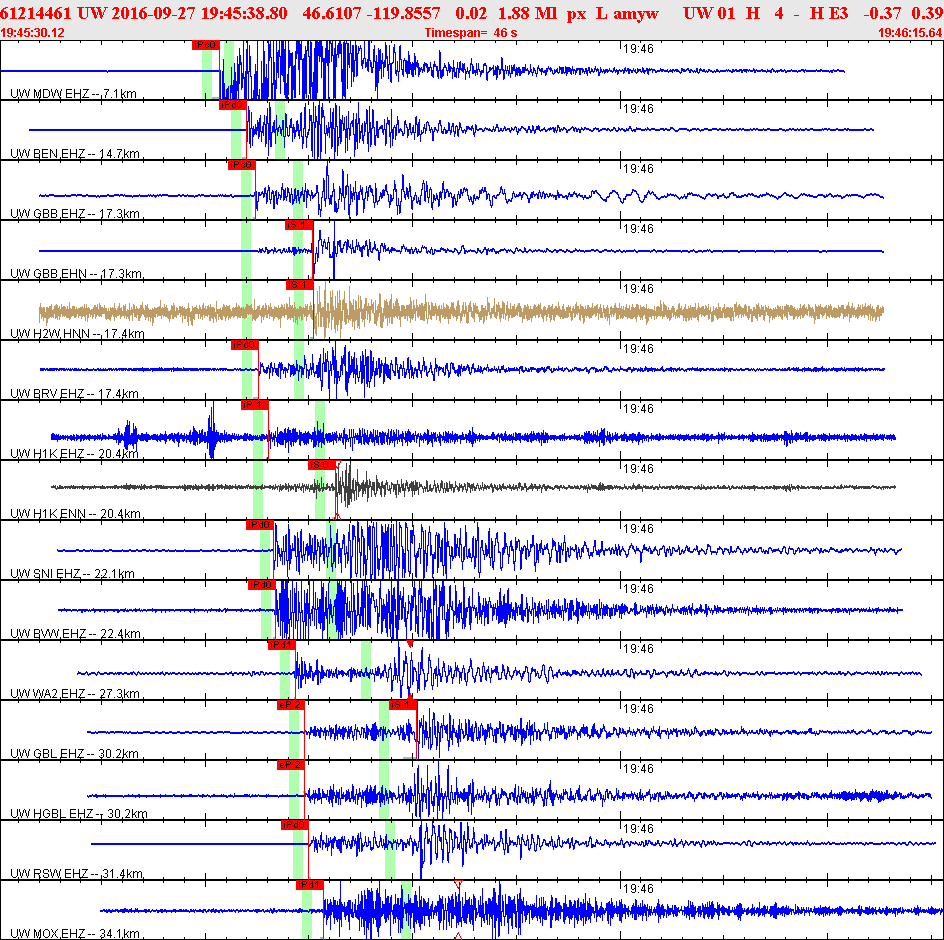
Task: Select the iS 0 pick on H1K ENN
Action: tap(321, 465)
